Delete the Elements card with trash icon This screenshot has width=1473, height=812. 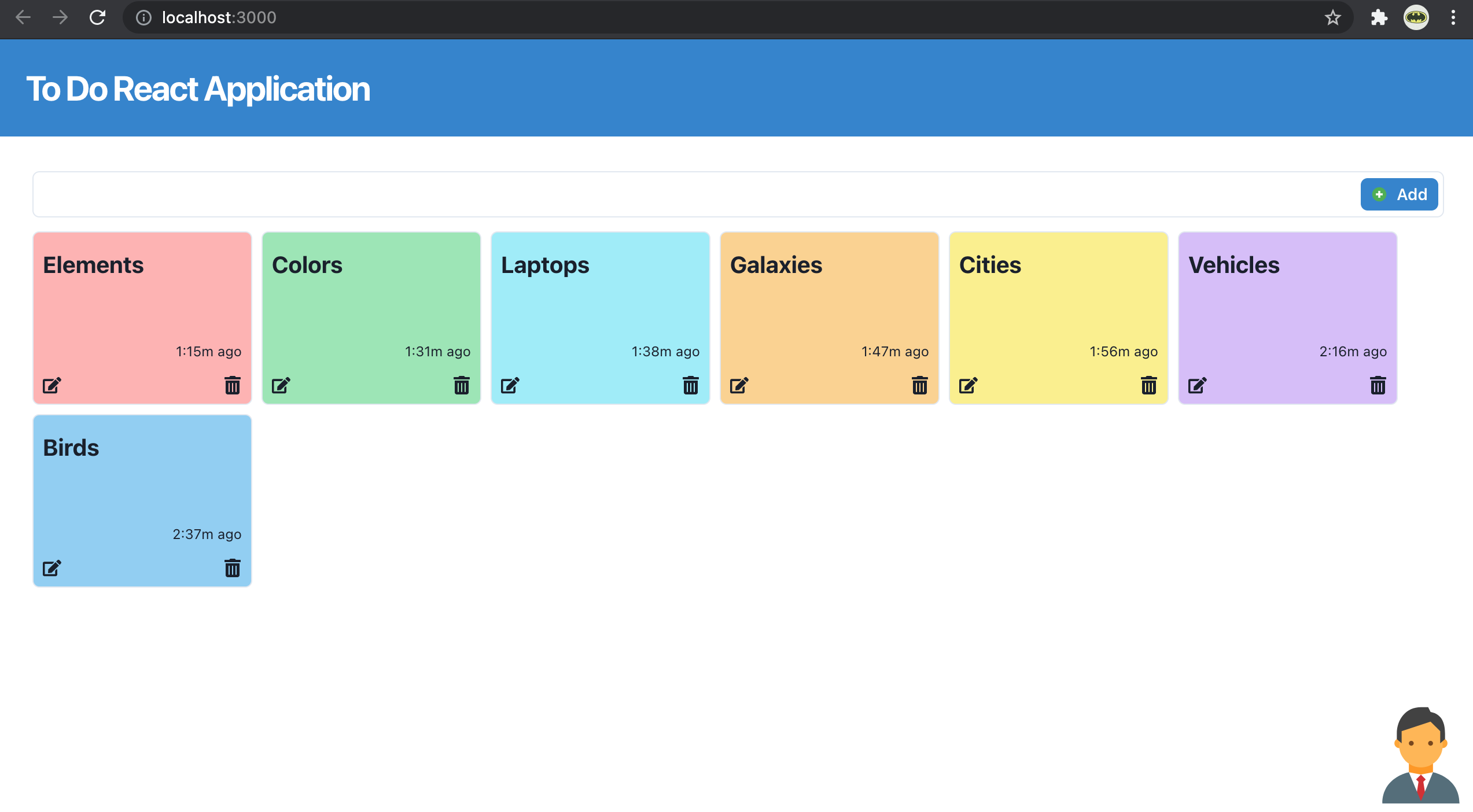pos(232,385)
